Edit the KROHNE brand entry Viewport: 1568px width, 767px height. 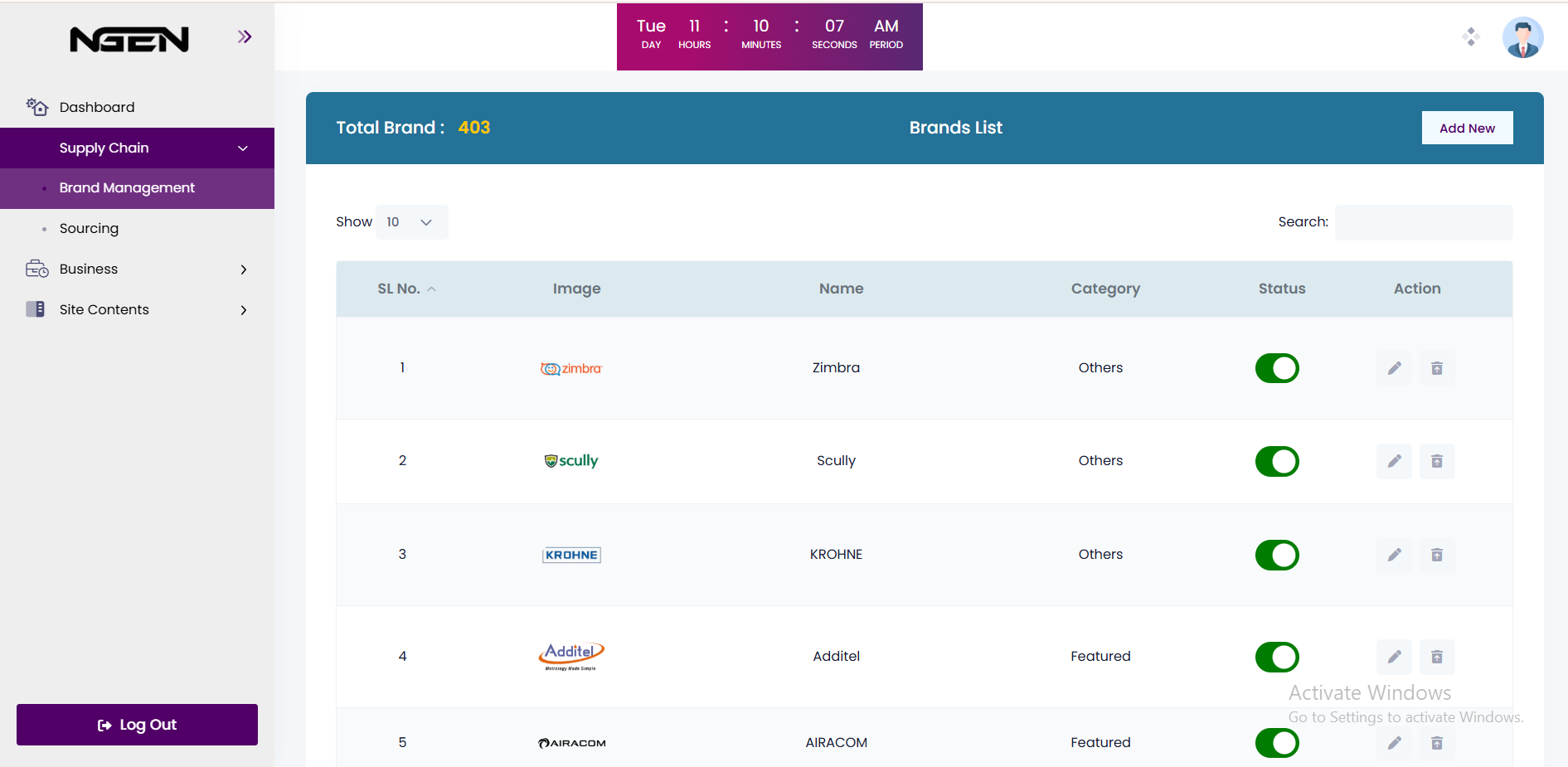coord(1394,555)
